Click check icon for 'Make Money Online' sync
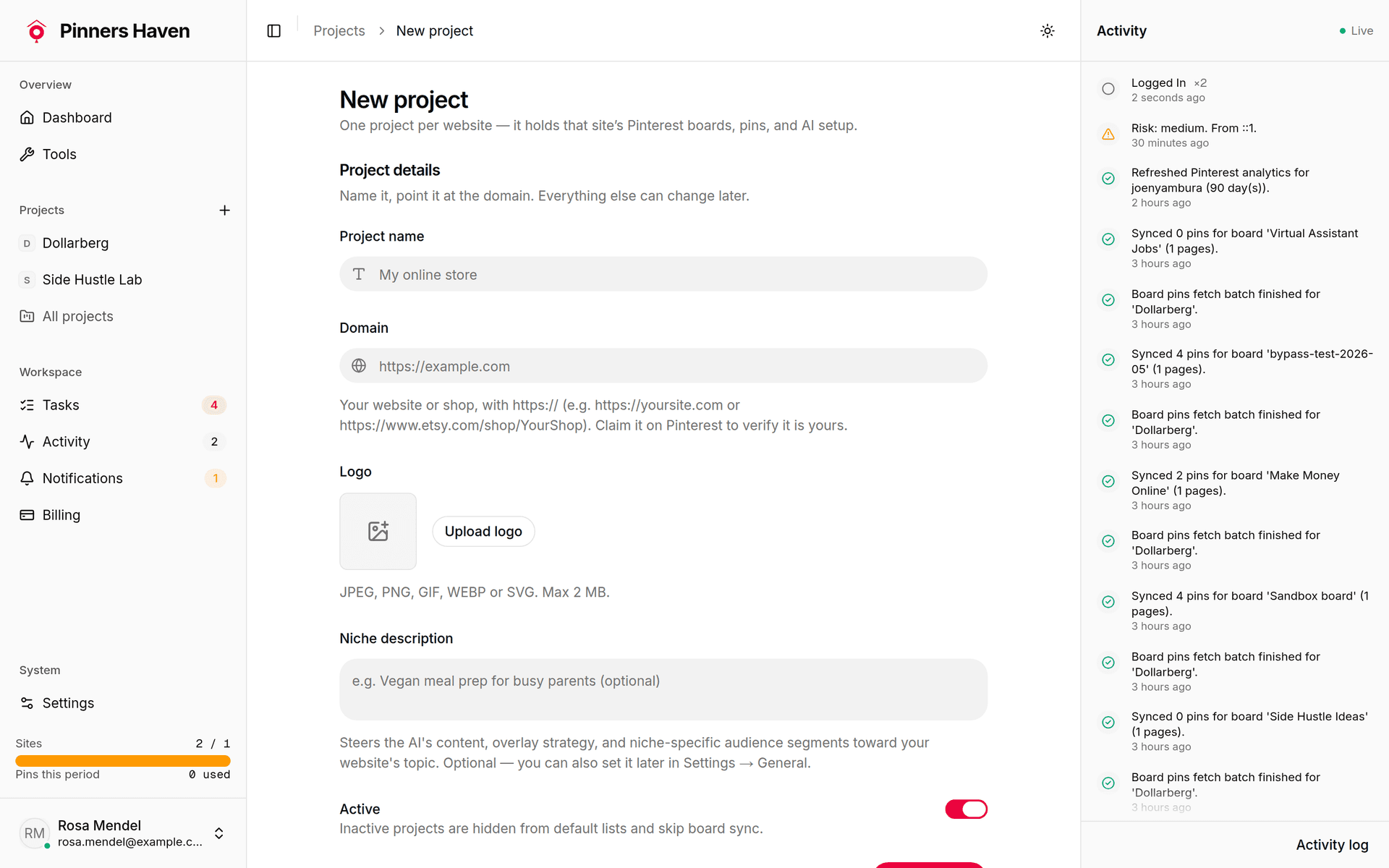The image size is (1389, 868). click(1108, 481)
